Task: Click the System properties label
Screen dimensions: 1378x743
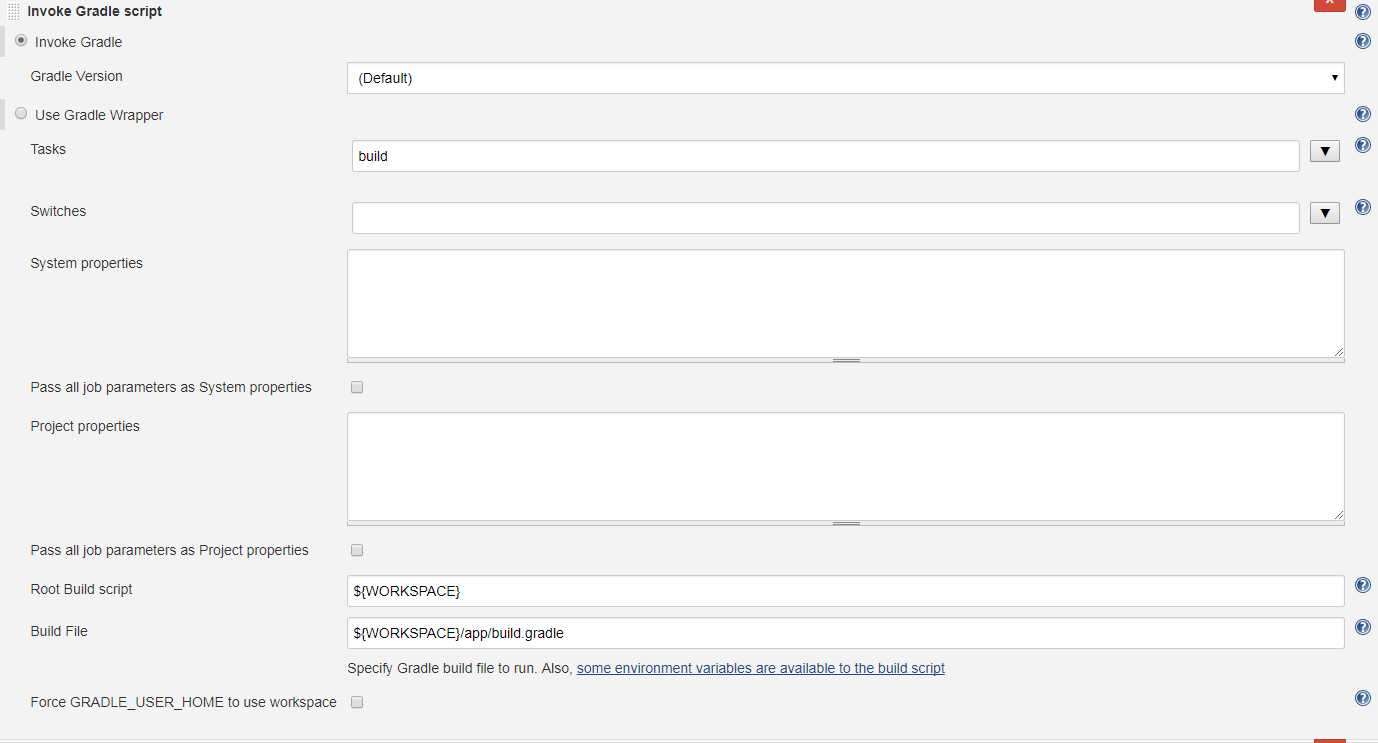Action: (x=87, y=263)
